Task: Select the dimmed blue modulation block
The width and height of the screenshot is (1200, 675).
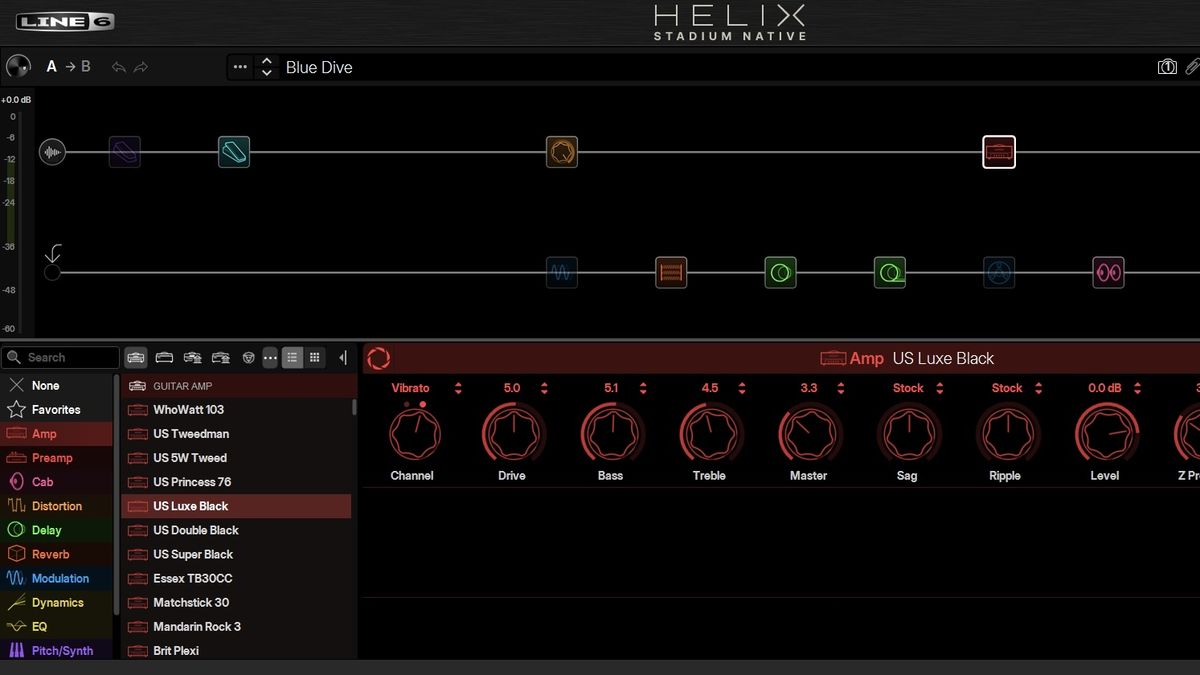Action: pyautogui.click(x=562, y=272)
